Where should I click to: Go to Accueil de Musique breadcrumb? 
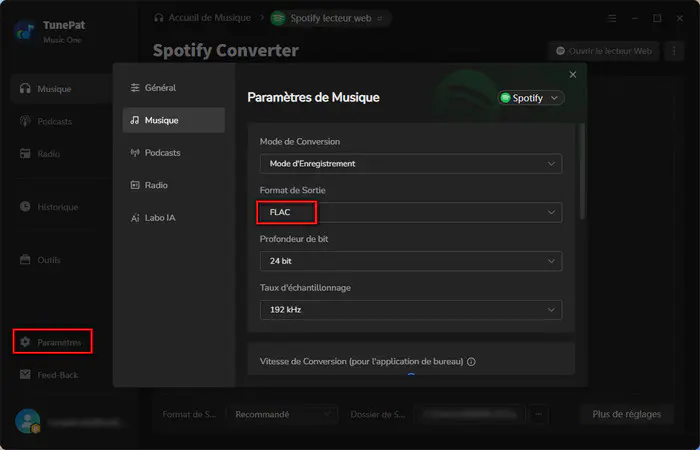[202, 18]
